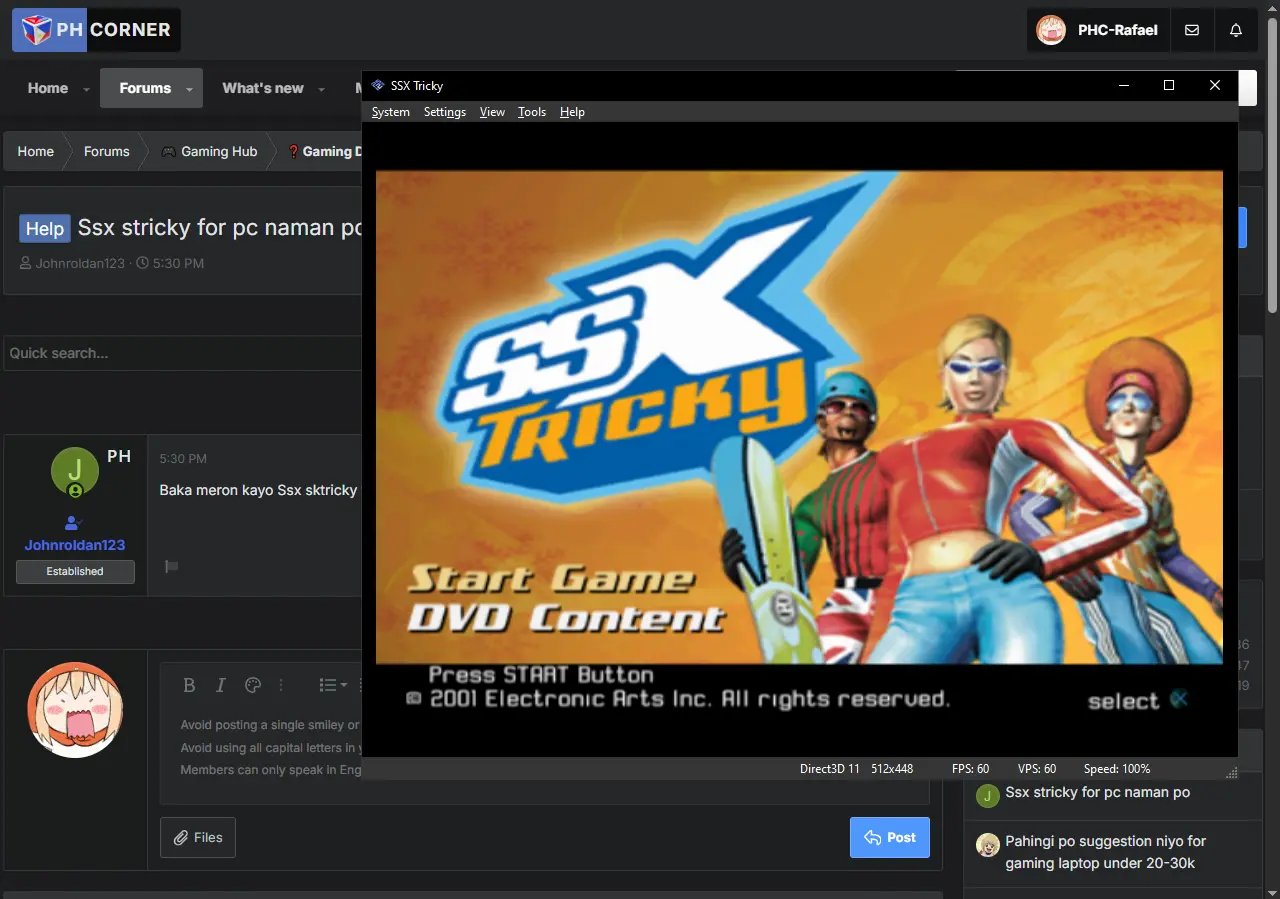Viewport: 1280px width, 899px height.
Task: Click the VPS: 60 status entry
Action: (1037, 769)
